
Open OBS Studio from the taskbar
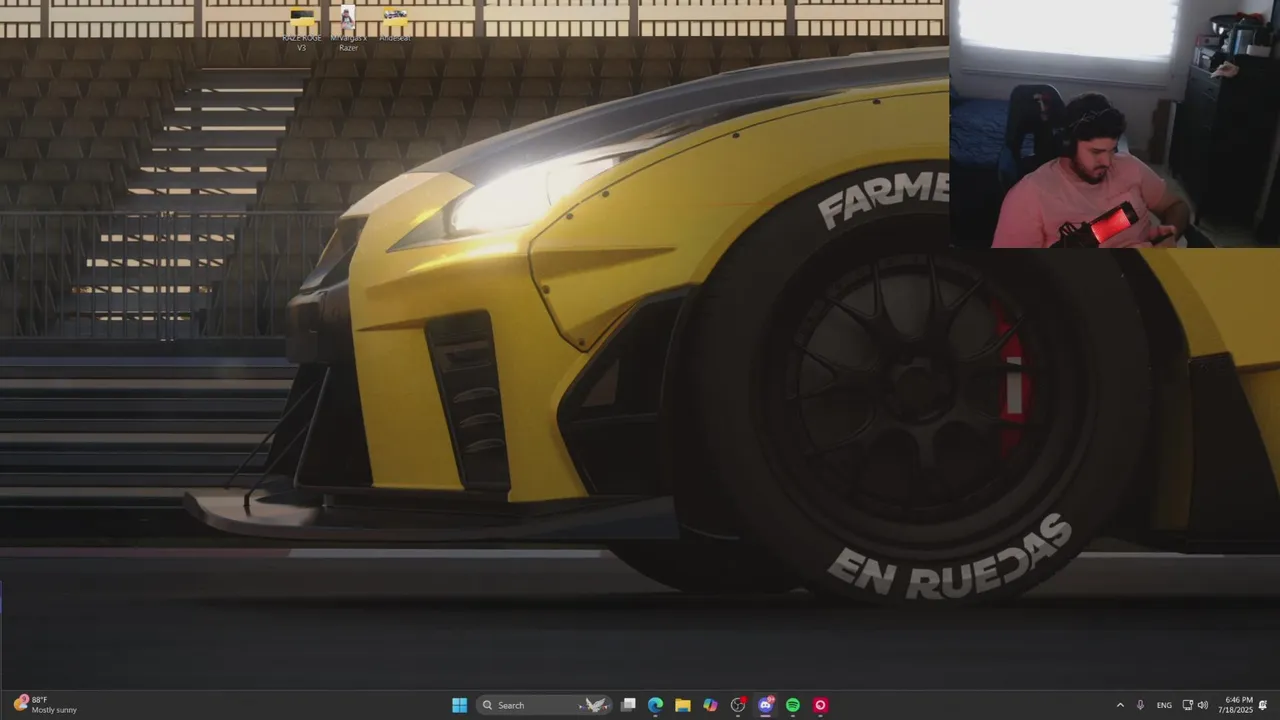pyautogui.click(x=738, y=705)
